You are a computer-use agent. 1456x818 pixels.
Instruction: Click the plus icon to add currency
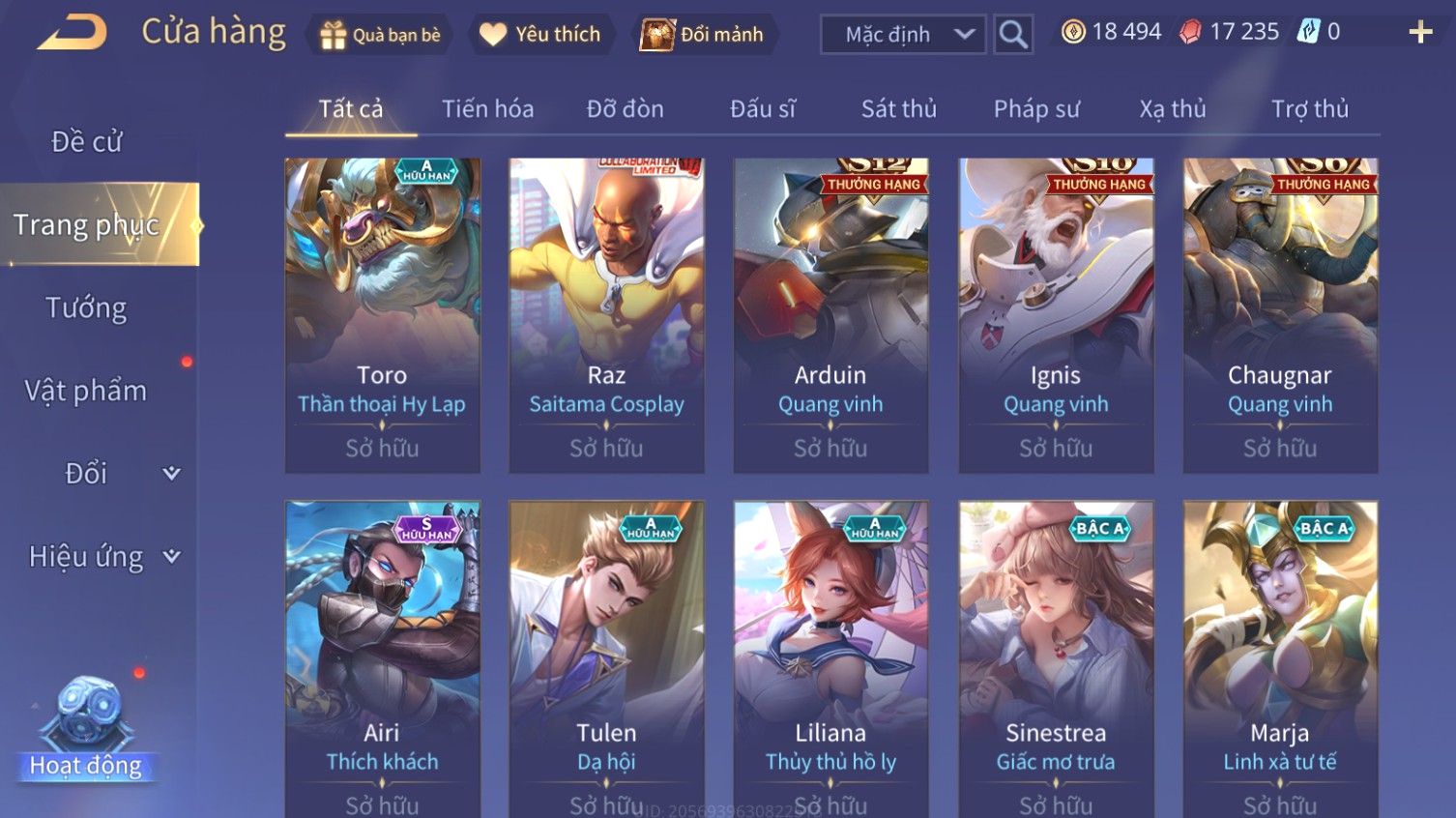point(1420,33)
